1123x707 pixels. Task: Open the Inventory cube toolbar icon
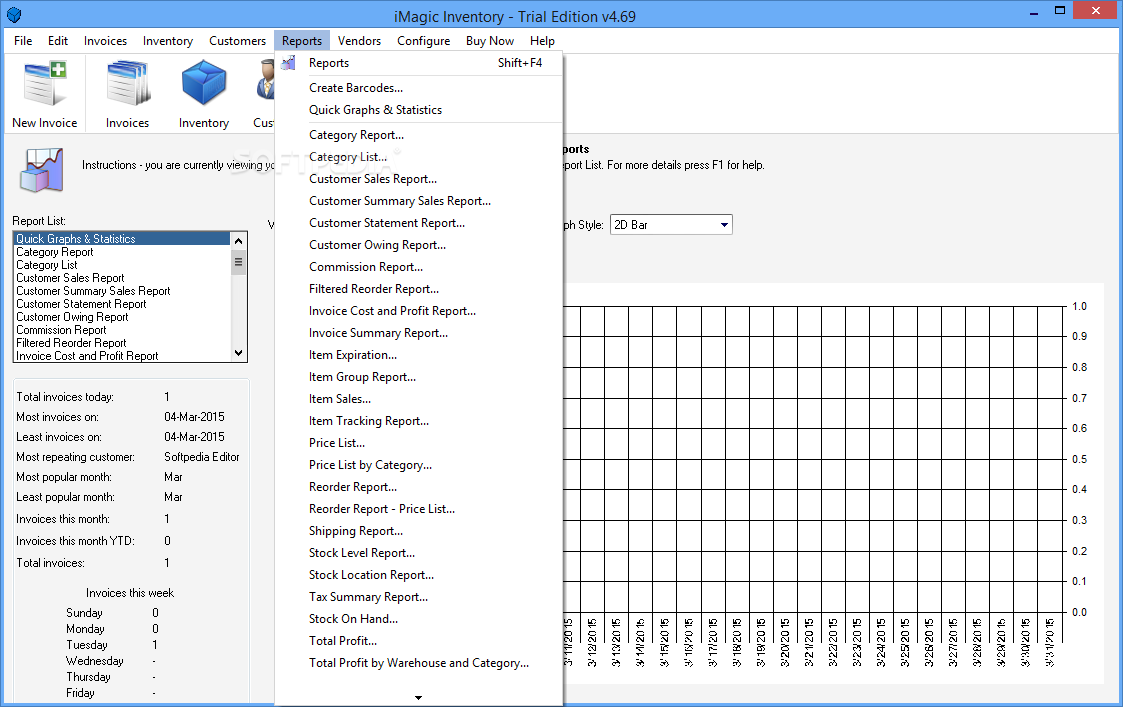(x=204, y=94)
